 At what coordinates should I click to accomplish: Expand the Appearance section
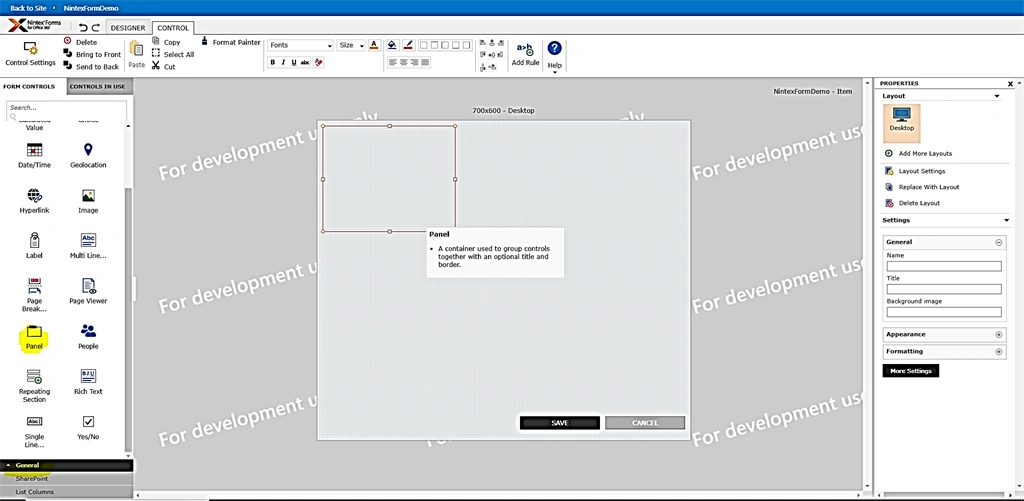[x=999, y=334]
